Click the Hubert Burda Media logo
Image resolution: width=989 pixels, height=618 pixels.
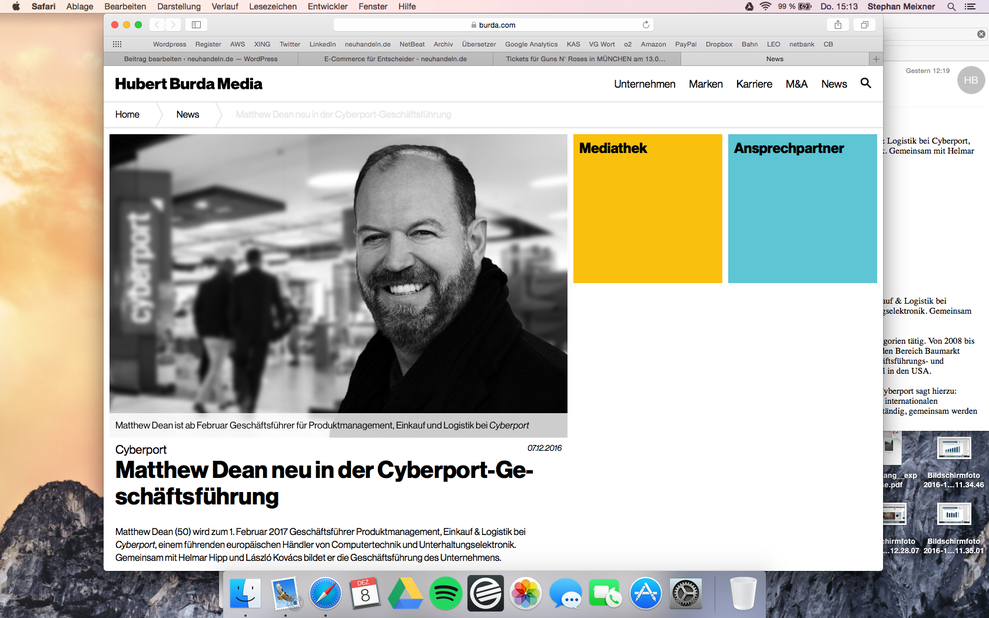[x=189, y=84]
